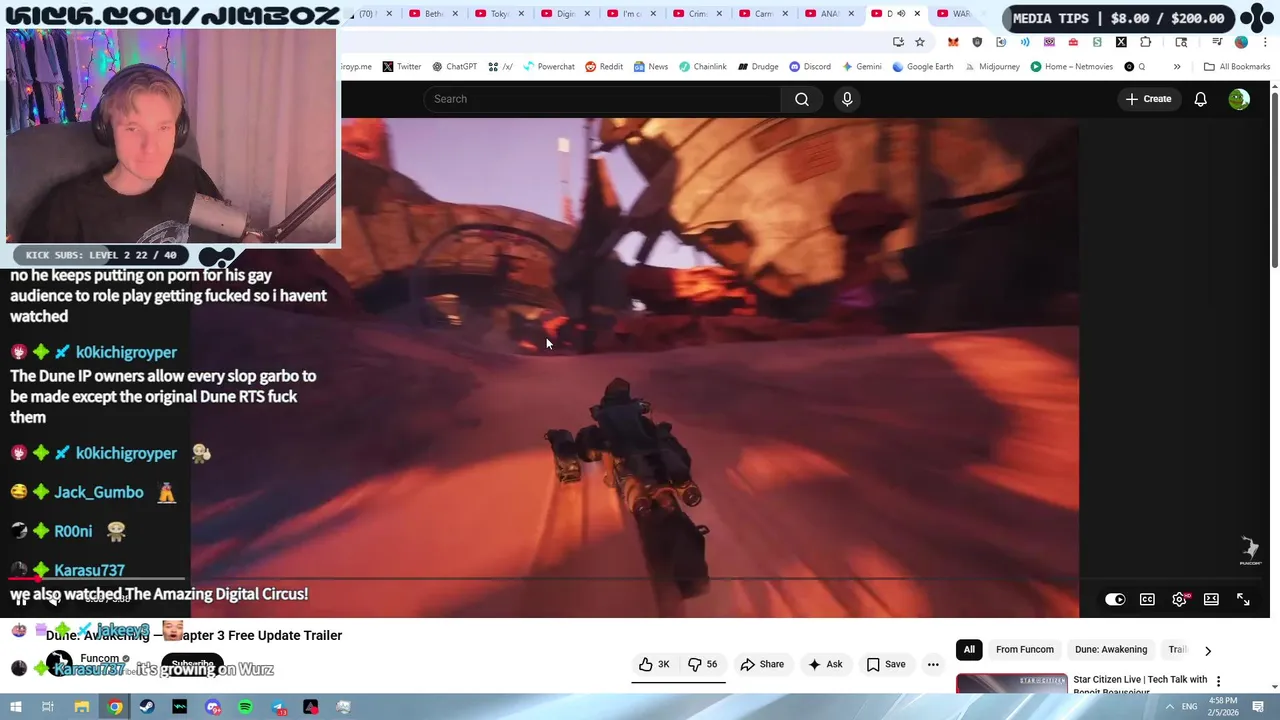
Task: Open the ChatGPT bookmark
Action: pyautogui.click(x=454, y=67)
